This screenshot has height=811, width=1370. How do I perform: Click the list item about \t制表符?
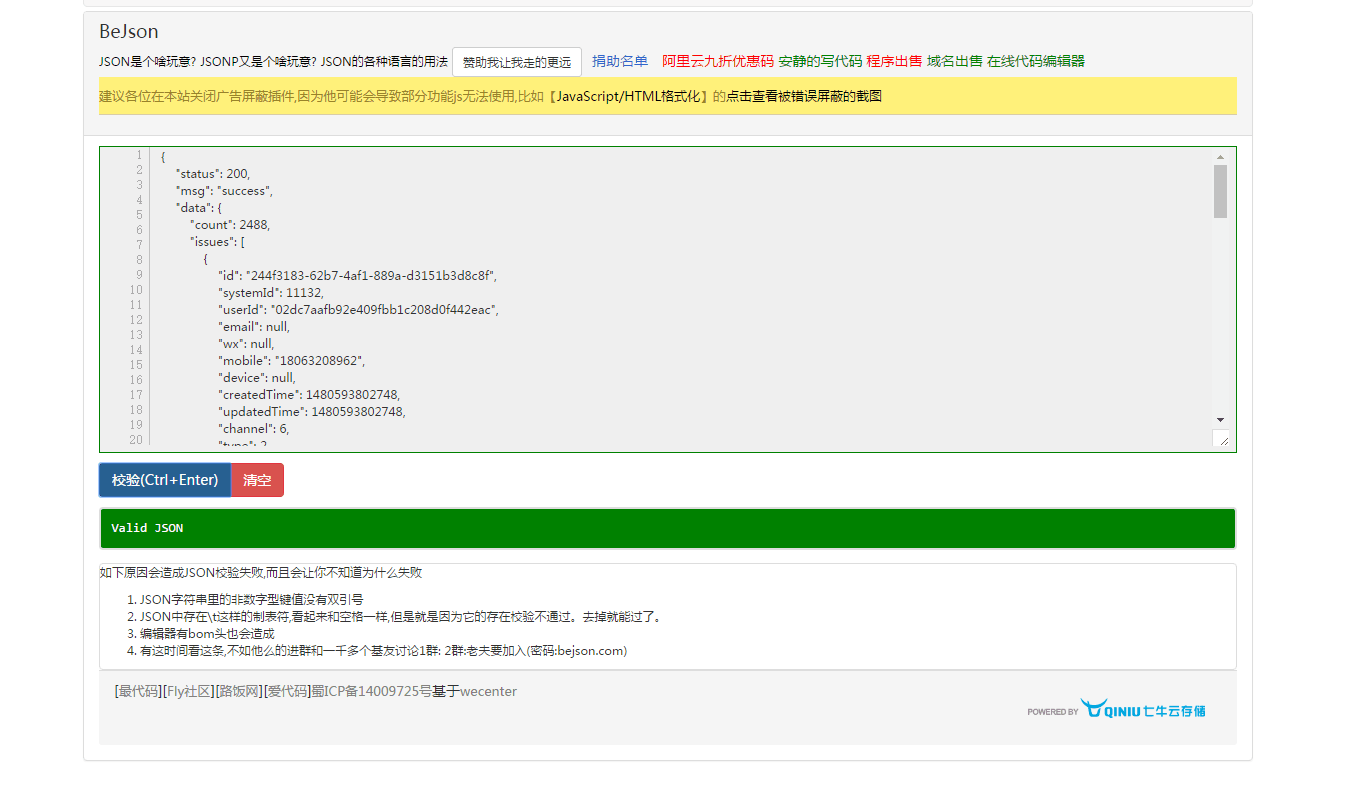[402, 617]
